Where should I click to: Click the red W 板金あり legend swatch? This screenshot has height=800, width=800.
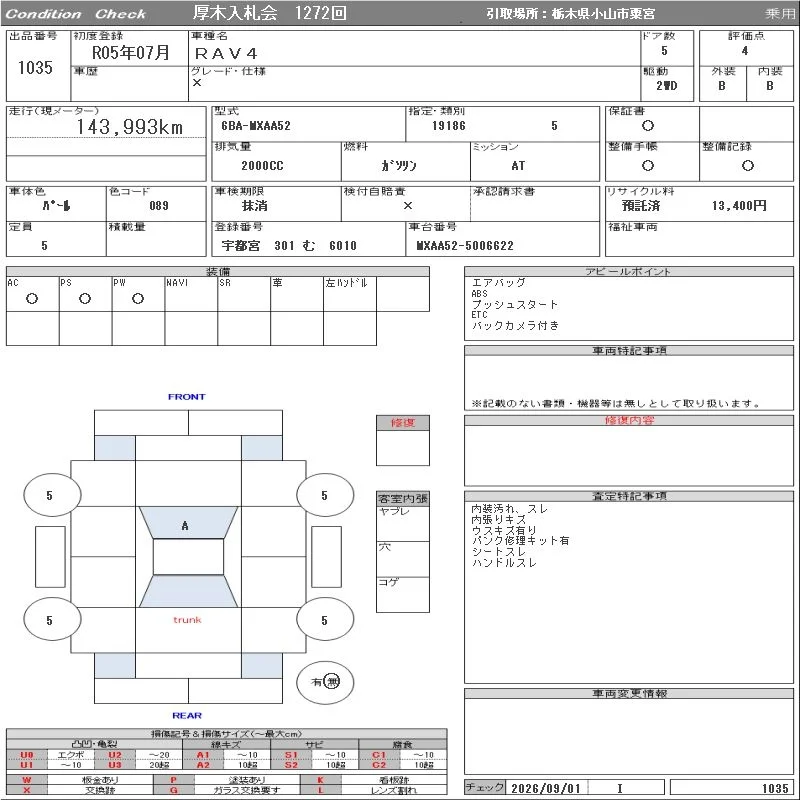pos(27,780)
